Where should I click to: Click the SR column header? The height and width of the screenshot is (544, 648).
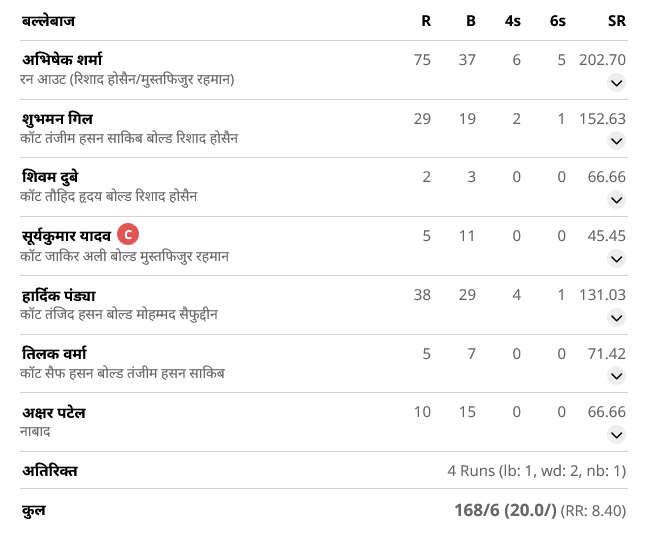point(617,21)
